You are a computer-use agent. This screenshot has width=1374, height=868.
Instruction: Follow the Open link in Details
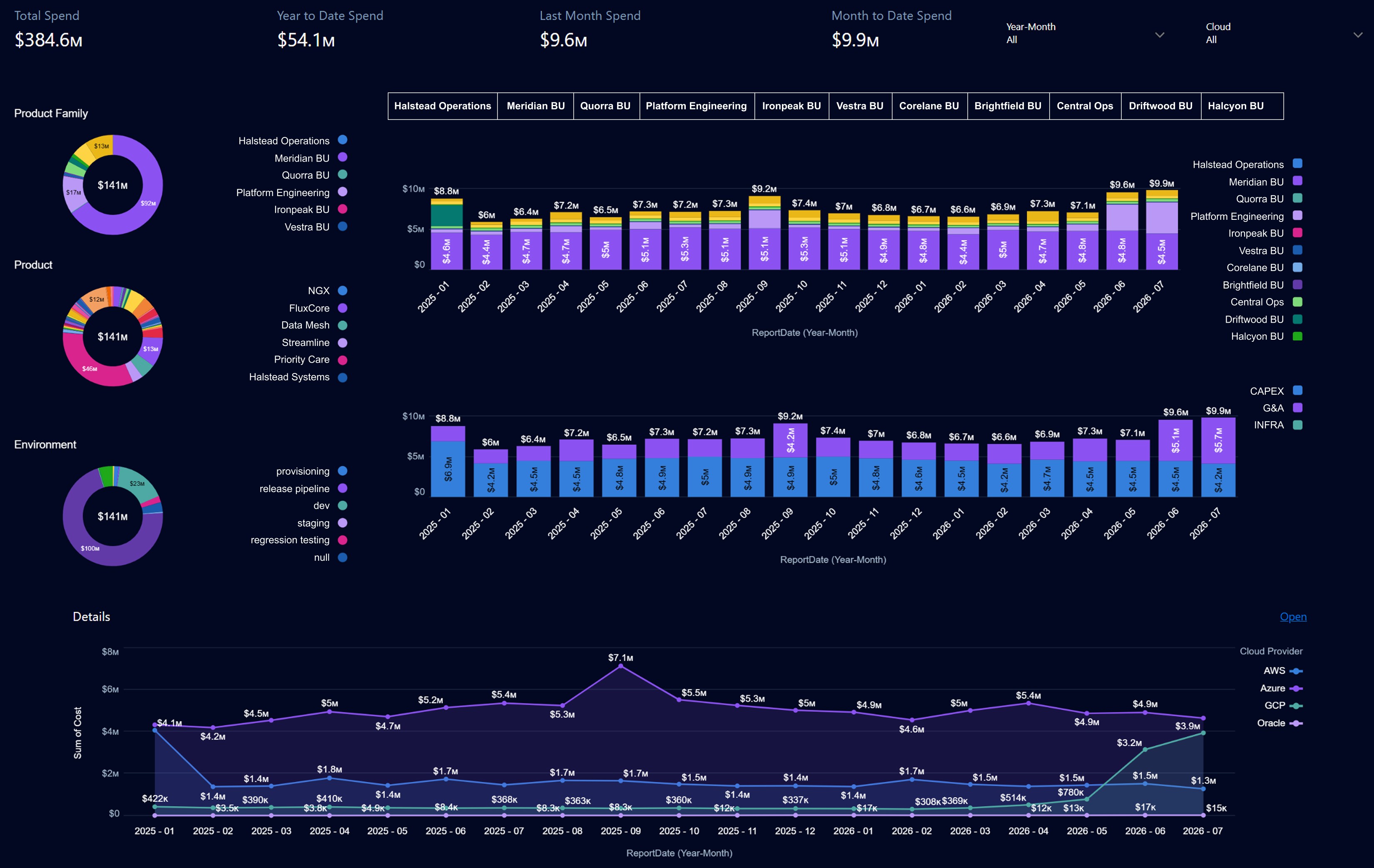click(x=1293, y=617)
